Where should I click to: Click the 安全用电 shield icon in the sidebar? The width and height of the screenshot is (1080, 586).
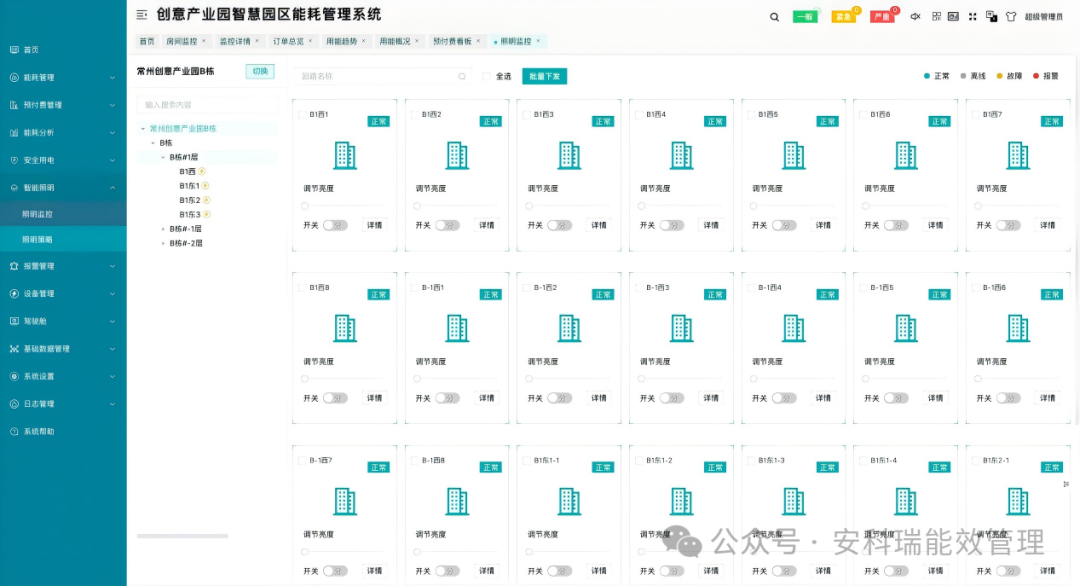(14, 160)
